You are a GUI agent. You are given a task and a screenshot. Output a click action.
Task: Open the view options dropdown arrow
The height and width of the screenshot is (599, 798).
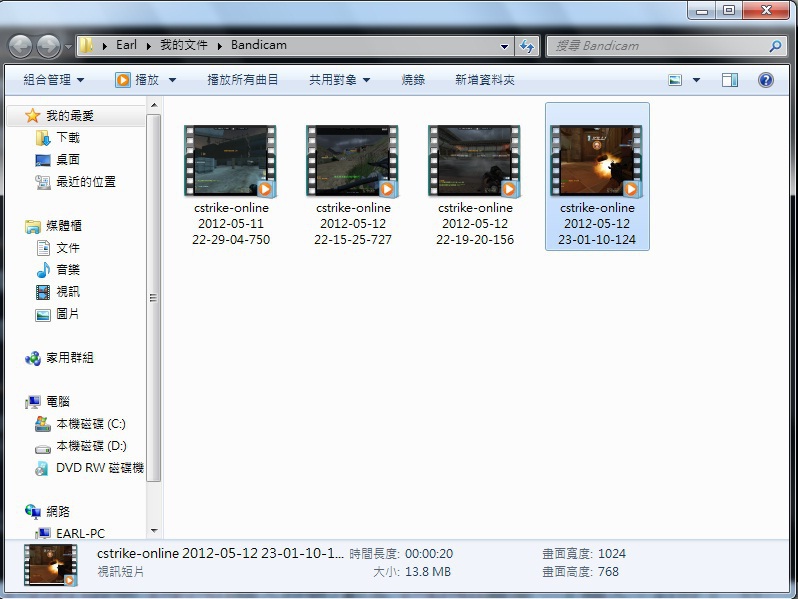[696, 80]
